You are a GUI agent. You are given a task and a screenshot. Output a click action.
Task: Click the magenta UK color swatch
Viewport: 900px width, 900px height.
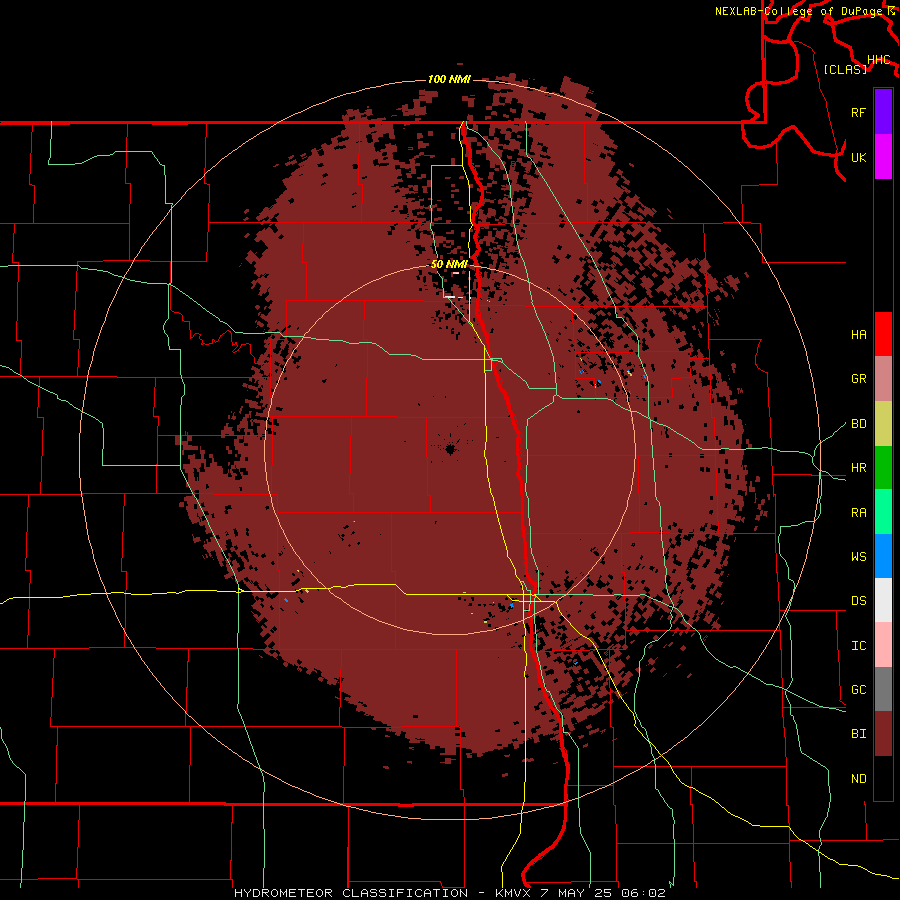tap(883, 157)
